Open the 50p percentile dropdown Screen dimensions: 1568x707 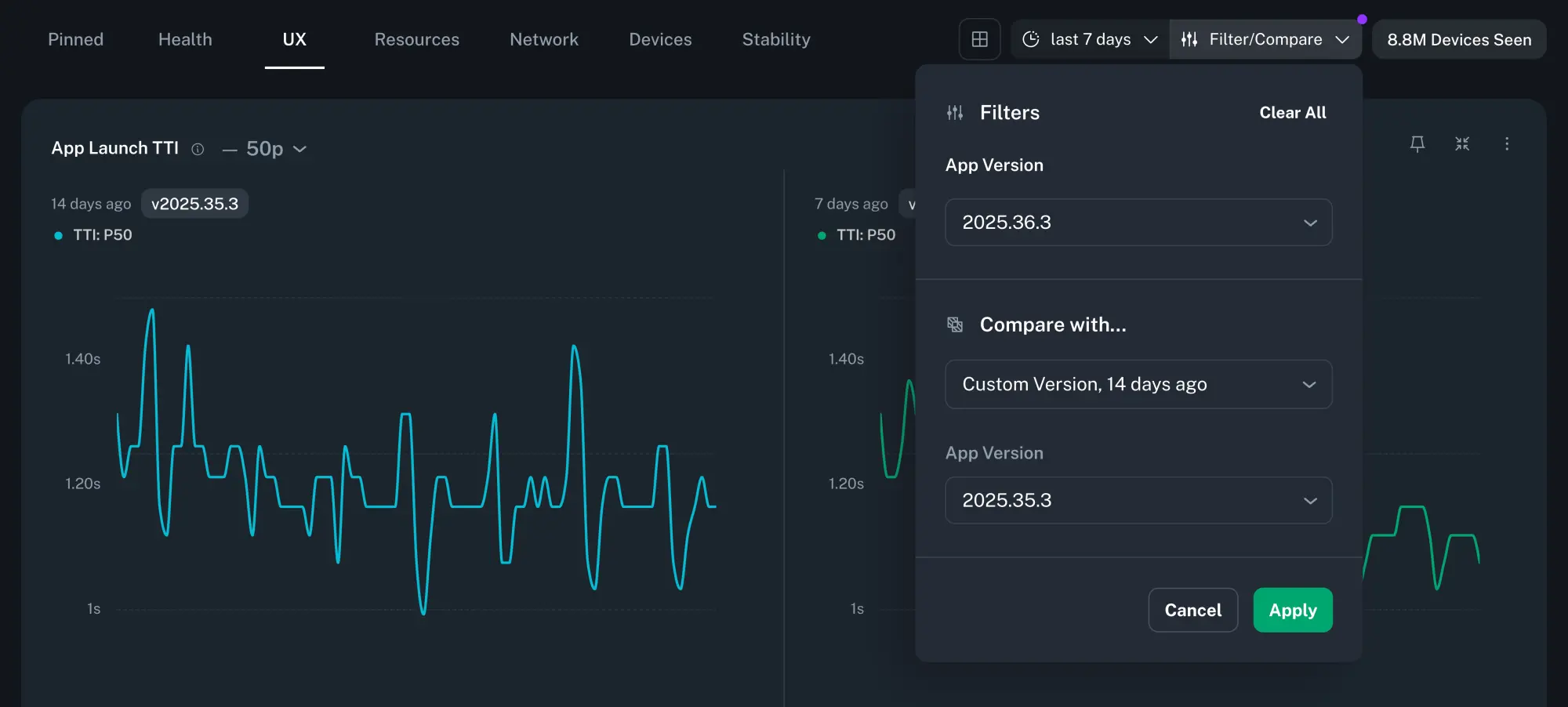click(274, 149)
